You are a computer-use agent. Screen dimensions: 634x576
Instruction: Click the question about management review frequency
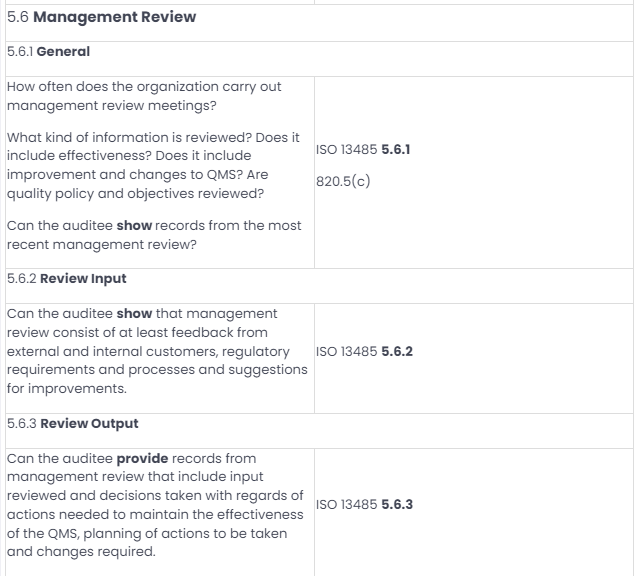click(144, 96)
